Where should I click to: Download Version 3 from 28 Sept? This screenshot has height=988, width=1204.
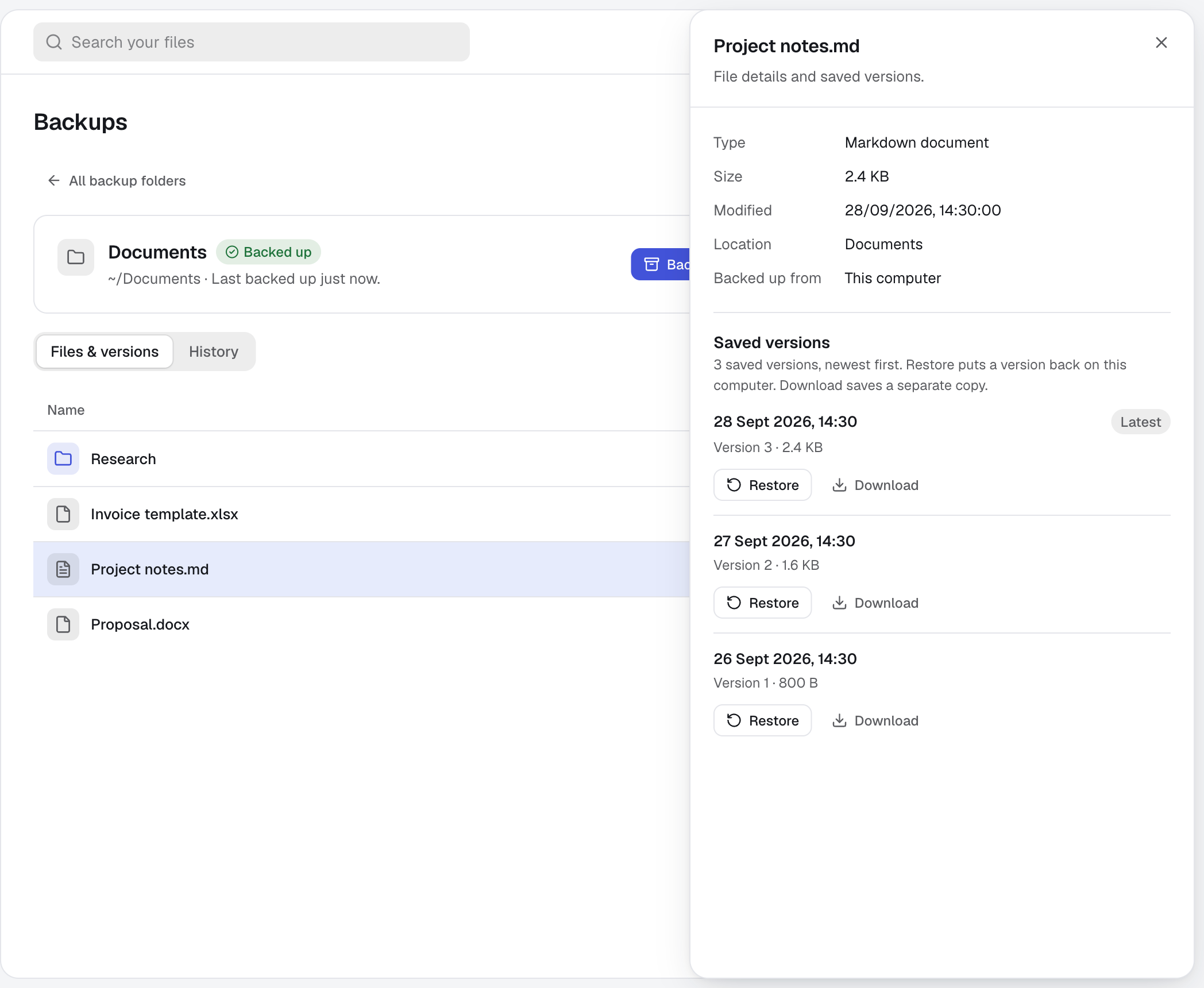point(875,485)
